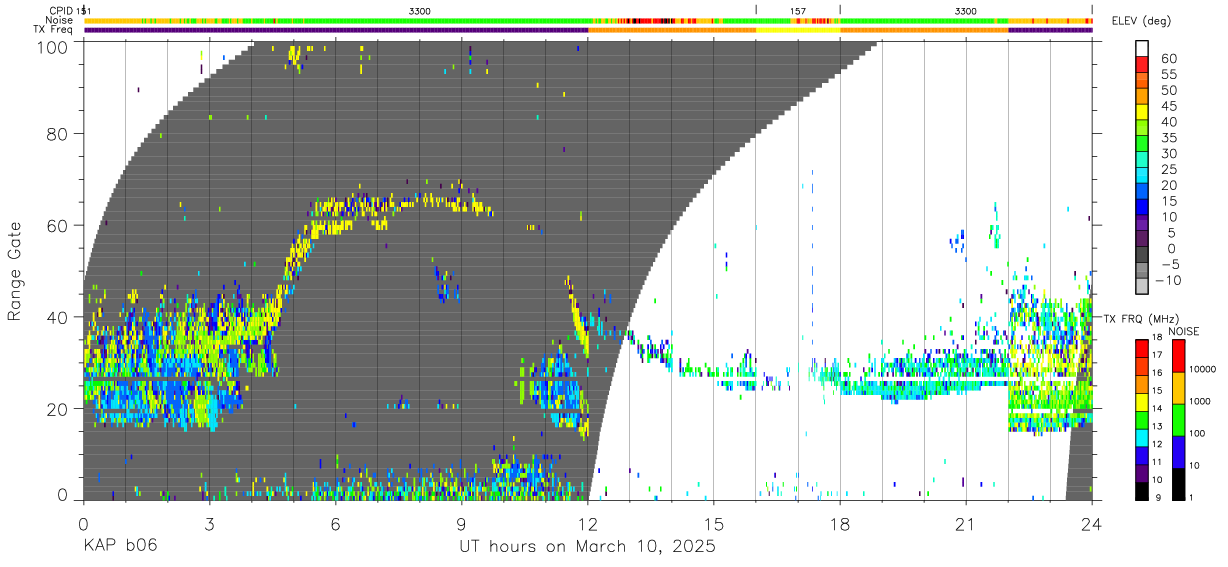Click the UT hours on March 10, 2025 caption
The image size is (1228, 567).
click(x=587, y=548)
